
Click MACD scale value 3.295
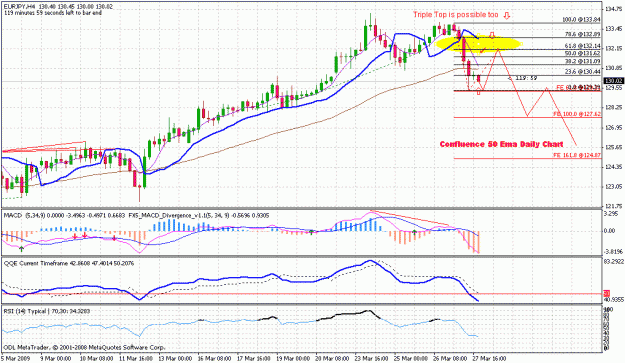612,214
